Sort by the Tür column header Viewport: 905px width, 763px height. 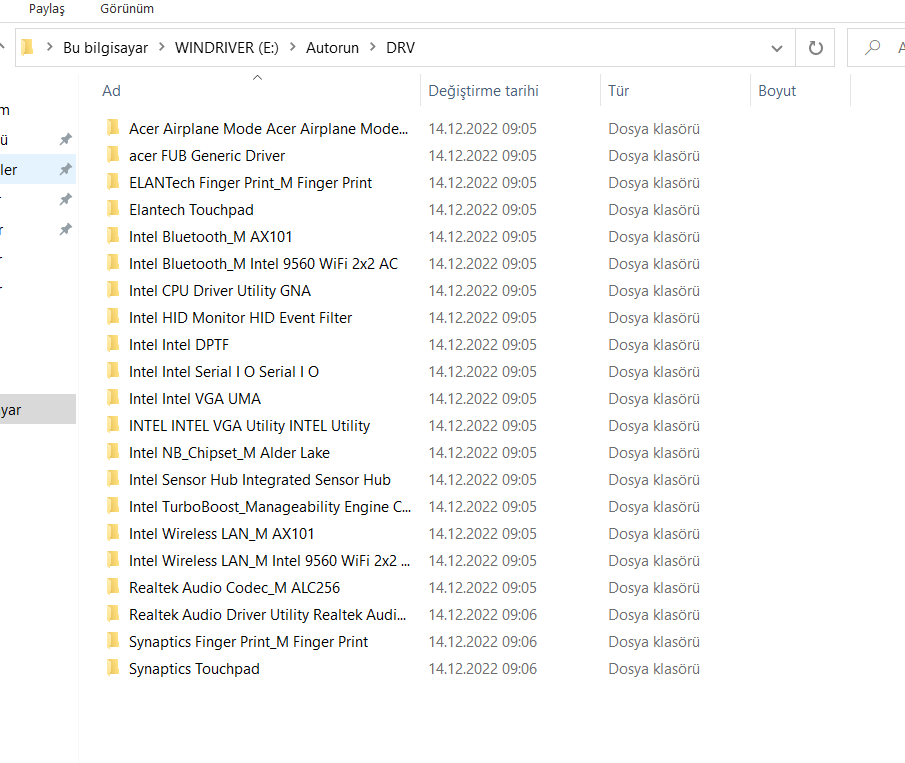click(618, 91)
